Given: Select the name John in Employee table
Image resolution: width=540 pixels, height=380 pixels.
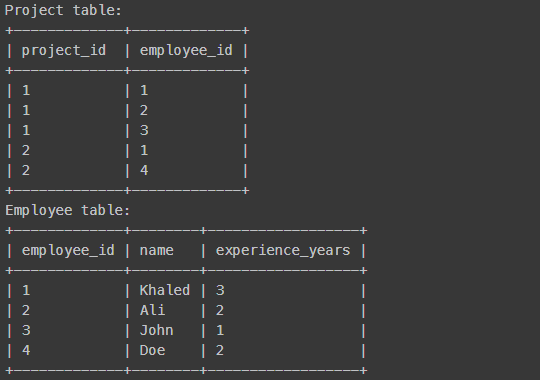Looking at the screenshot, I should coord(156,330).
